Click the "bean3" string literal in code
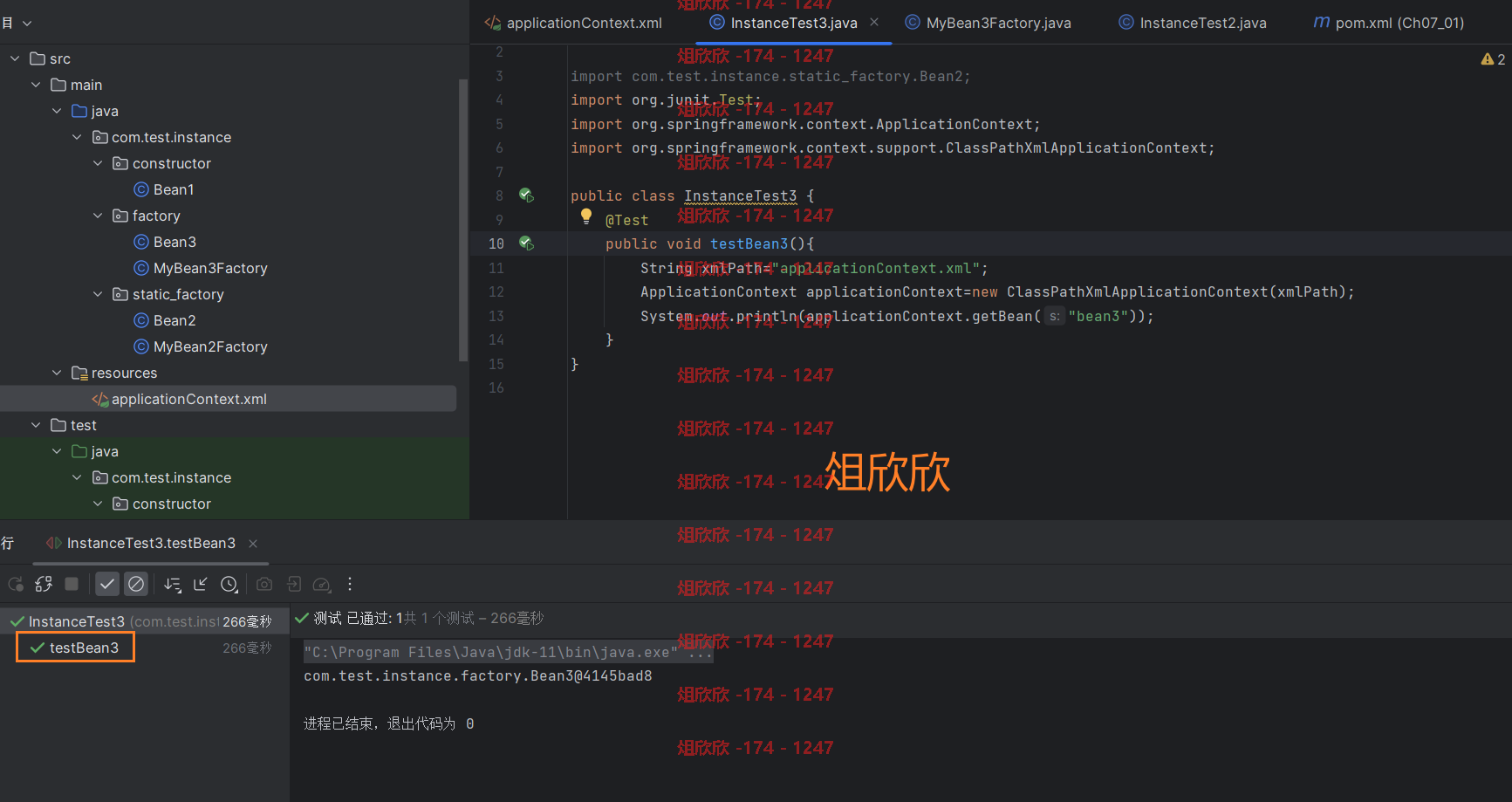This screenshot has height=802, width=1512. point(1098,316)
